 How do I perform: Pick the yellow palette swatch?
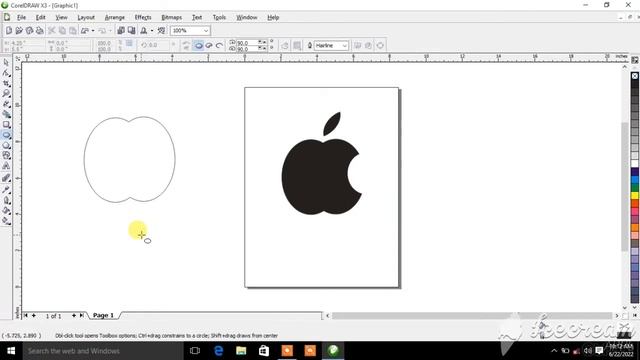pos(635,196)
